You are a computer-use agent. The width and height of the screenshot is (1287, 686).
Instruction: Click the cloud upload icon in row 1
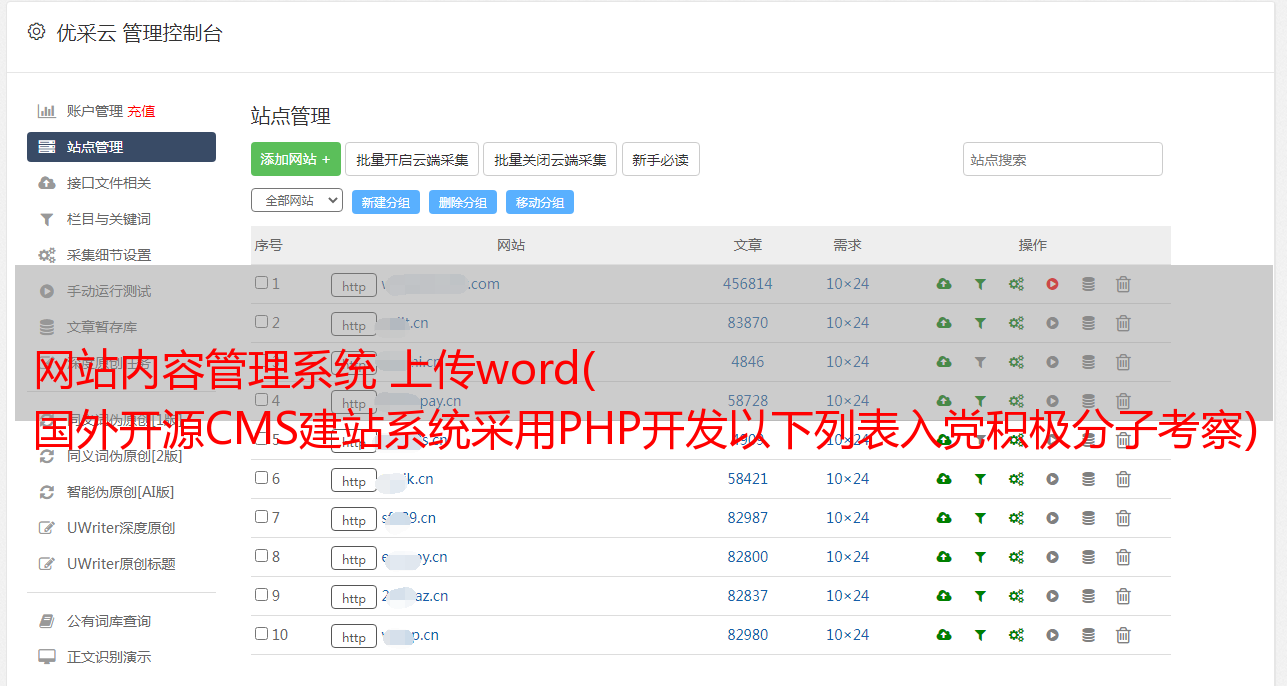[x=943, y=284]
